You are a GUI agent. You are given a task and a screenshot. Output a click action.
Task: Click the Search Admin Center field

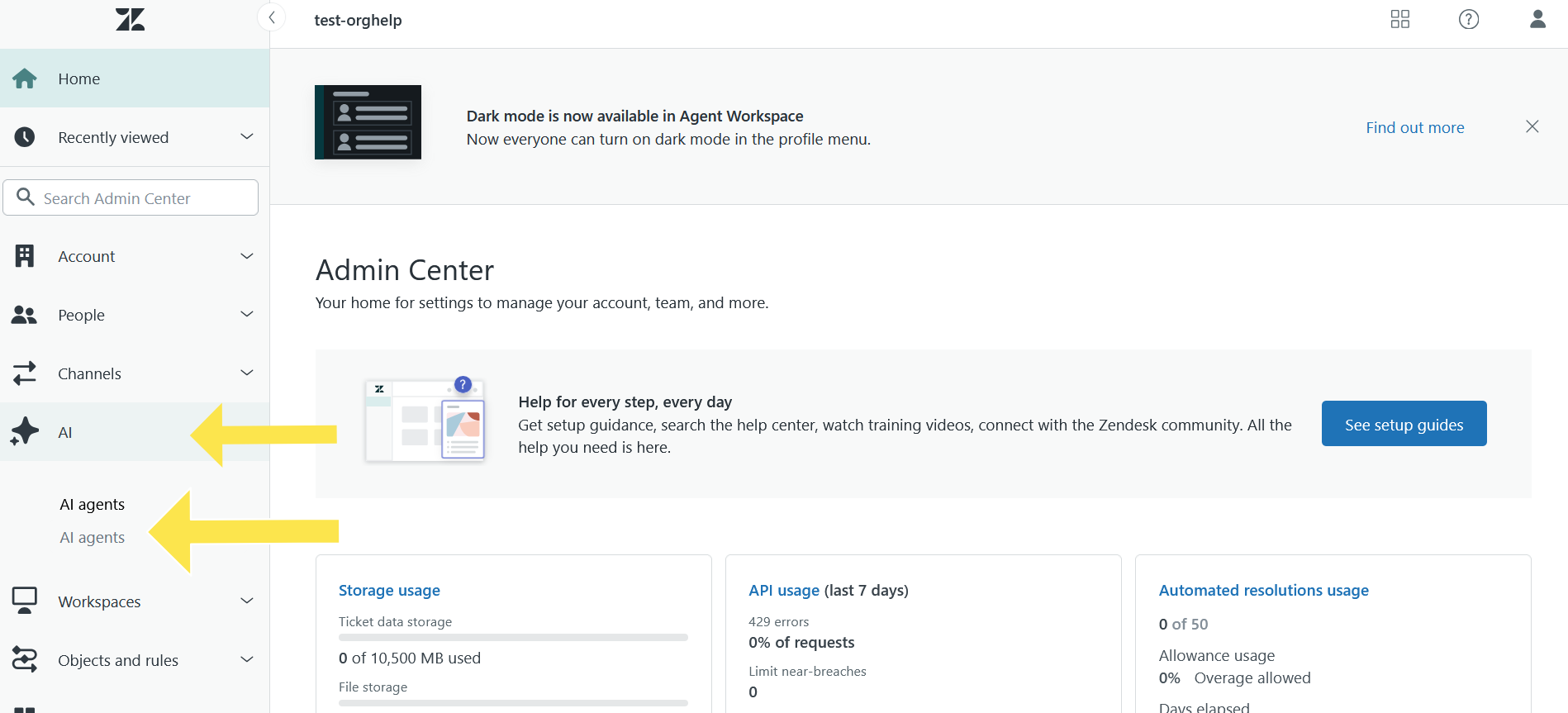(x=140, y=198)
